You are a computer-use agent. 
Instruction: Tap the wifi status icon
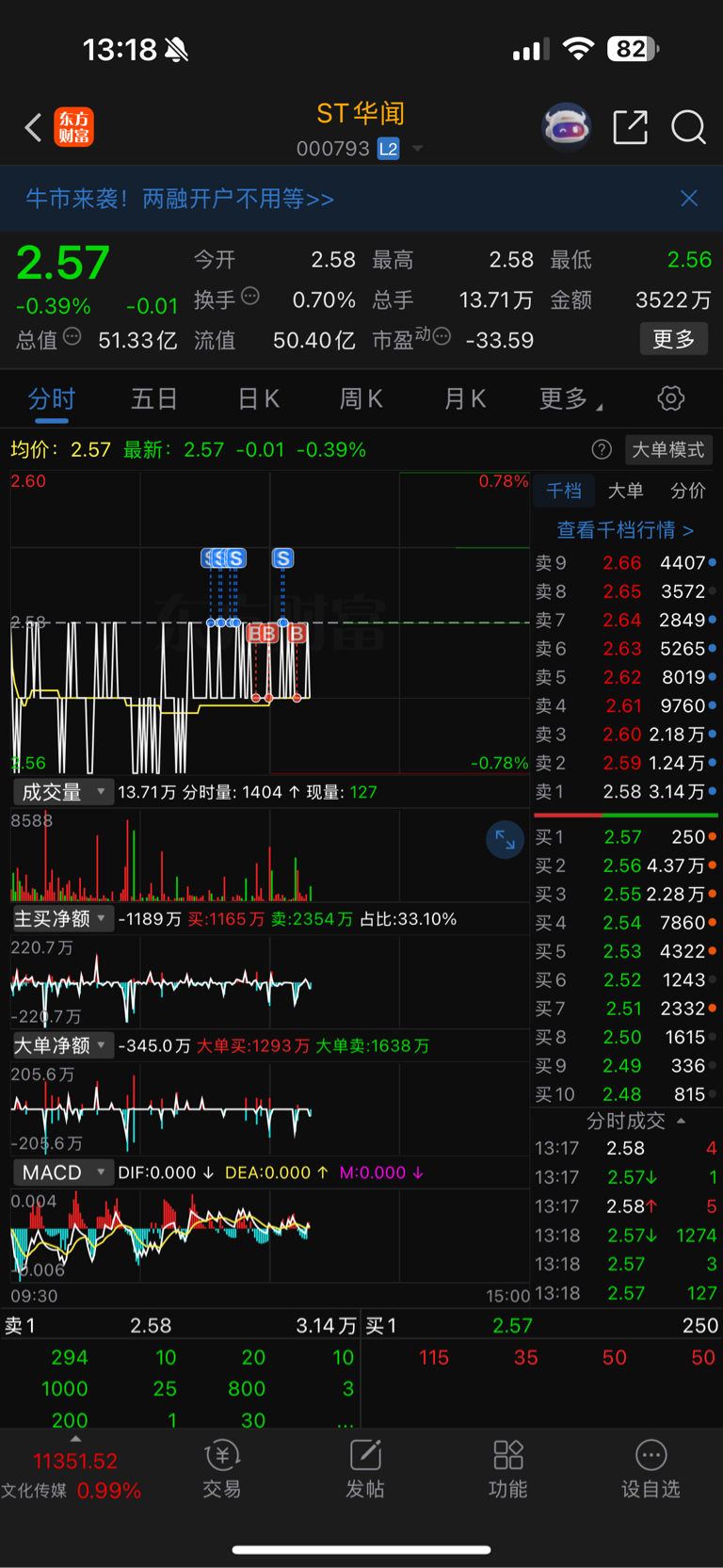click(578, 49)
